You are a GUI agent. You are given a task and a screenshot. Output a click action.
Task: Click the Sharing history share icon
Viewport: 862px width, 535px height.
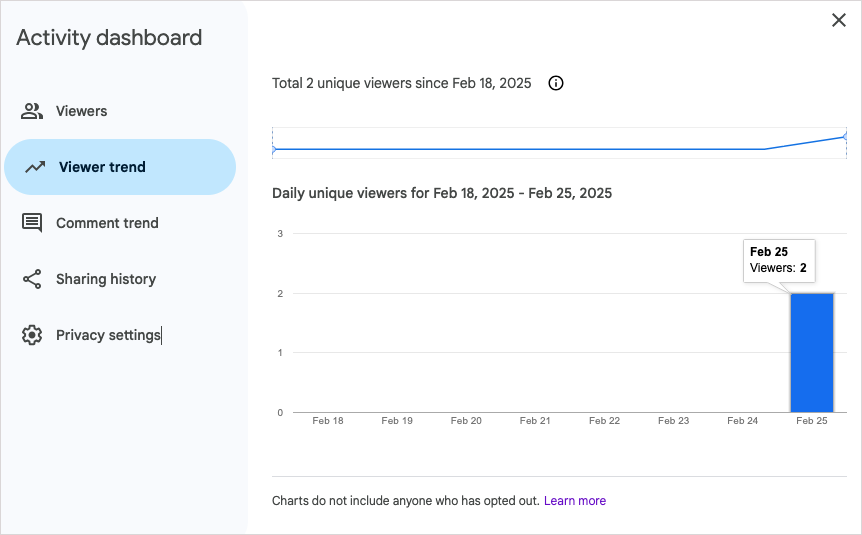[x=32, y=279]
